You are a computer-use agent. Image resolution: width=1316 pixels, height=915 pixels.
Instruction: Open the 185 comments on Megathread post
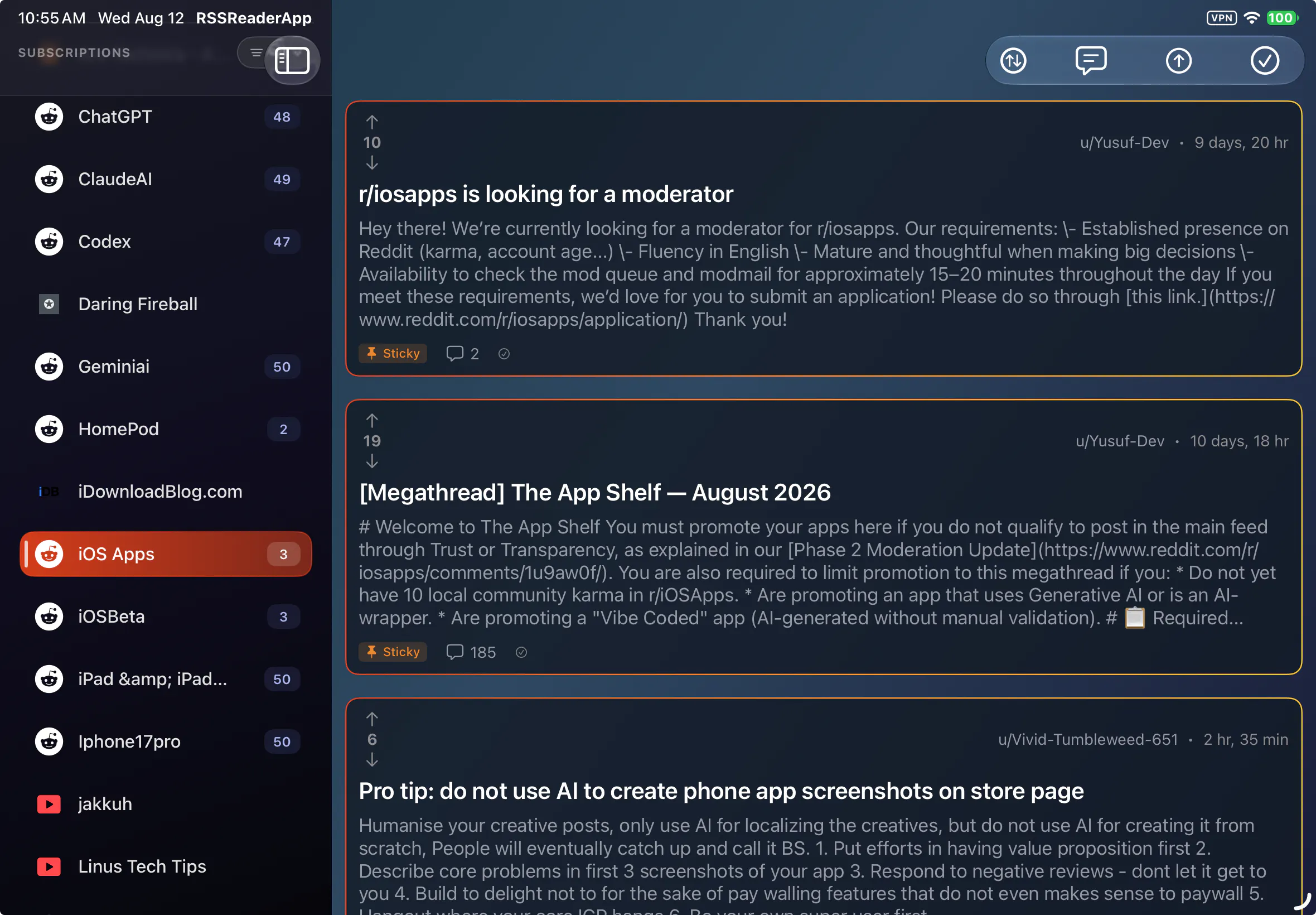coord(471,652)
